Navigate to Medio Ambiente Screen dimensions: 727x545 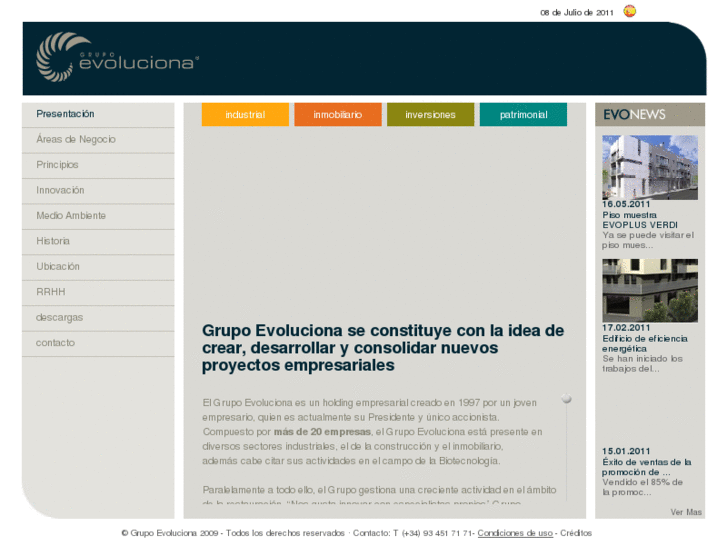click(71, 216)
